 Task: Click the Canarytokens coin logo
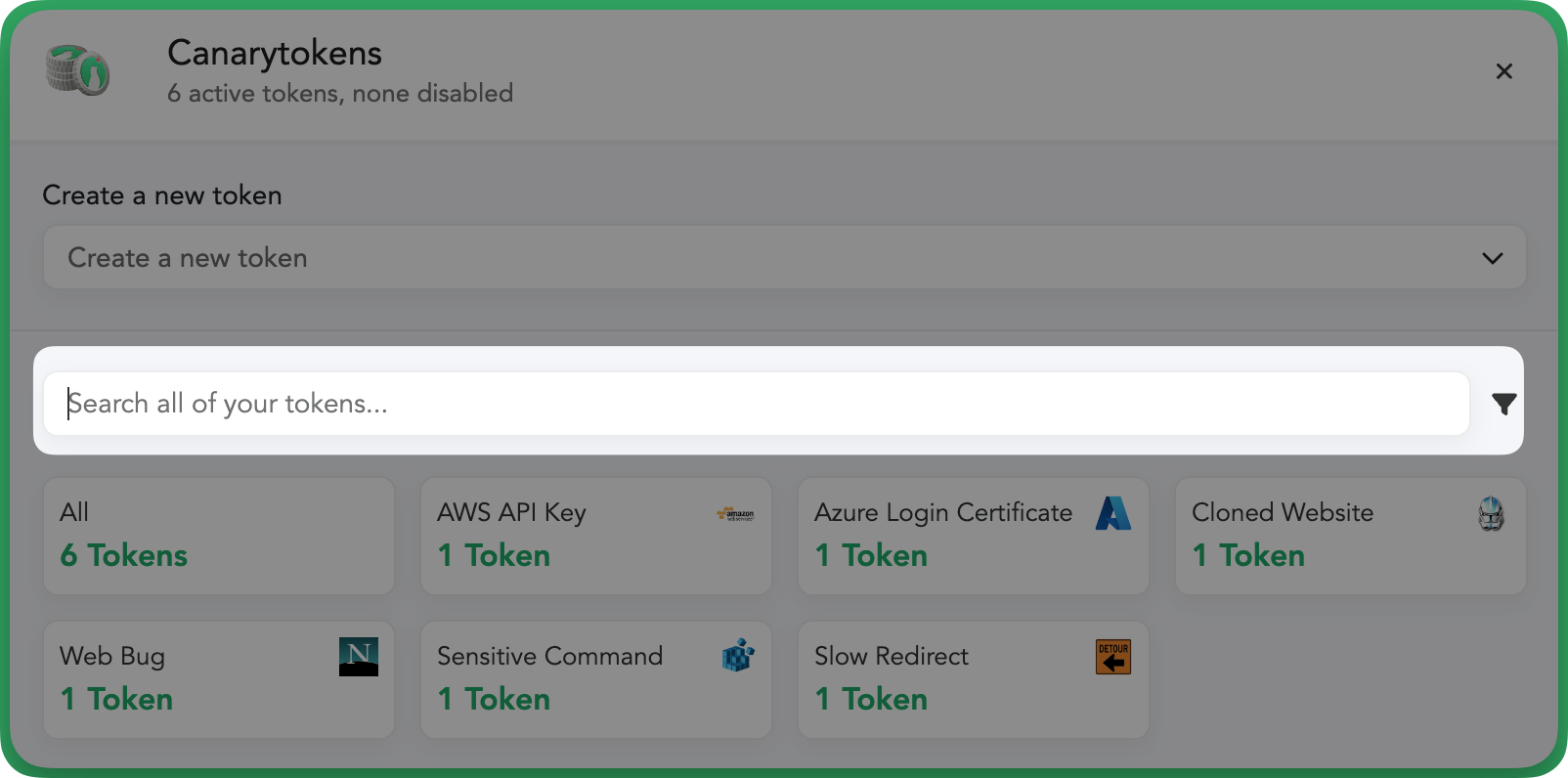78,70
